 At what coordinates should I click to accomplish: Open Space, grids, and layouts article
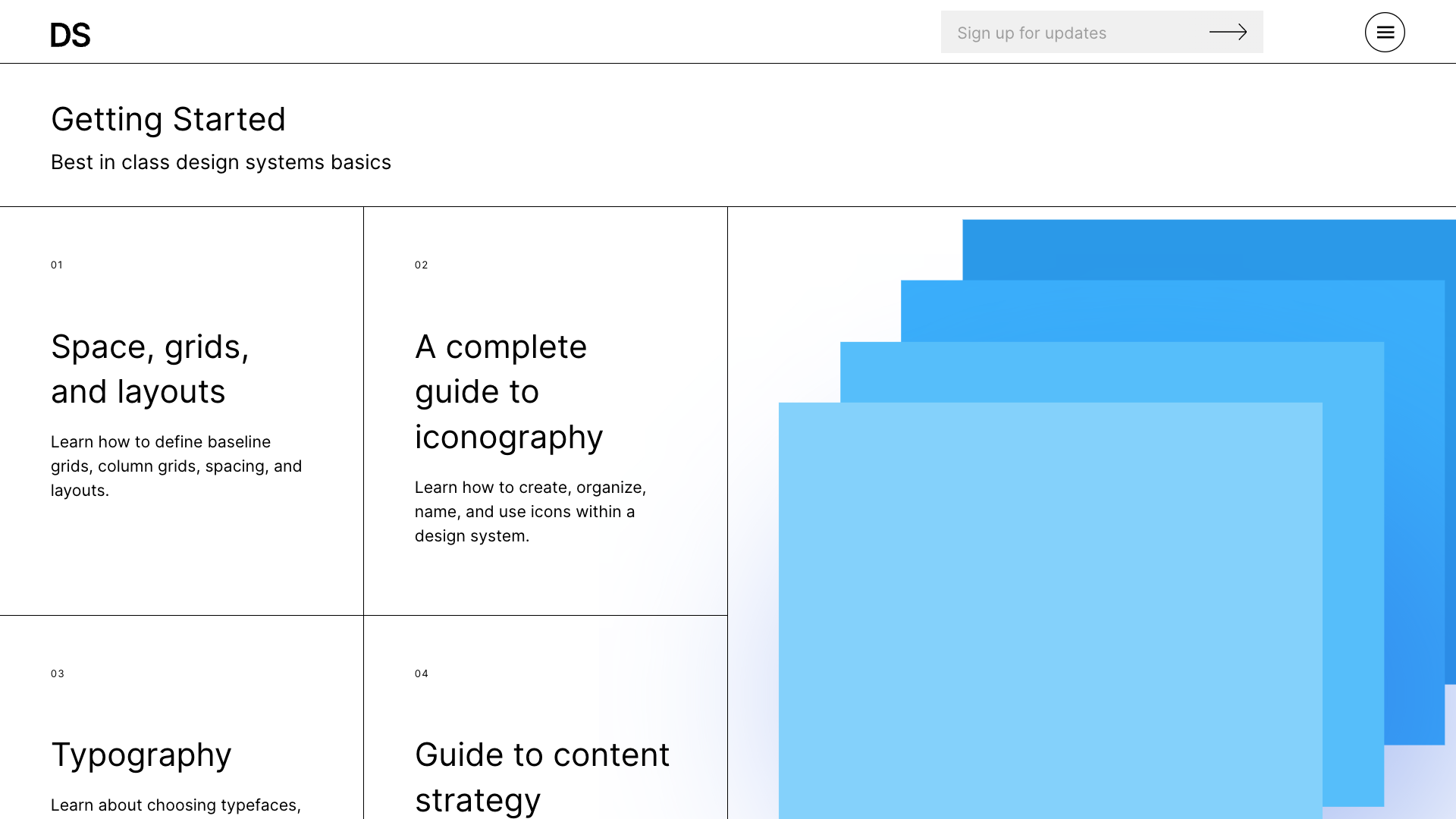(150, 369)
